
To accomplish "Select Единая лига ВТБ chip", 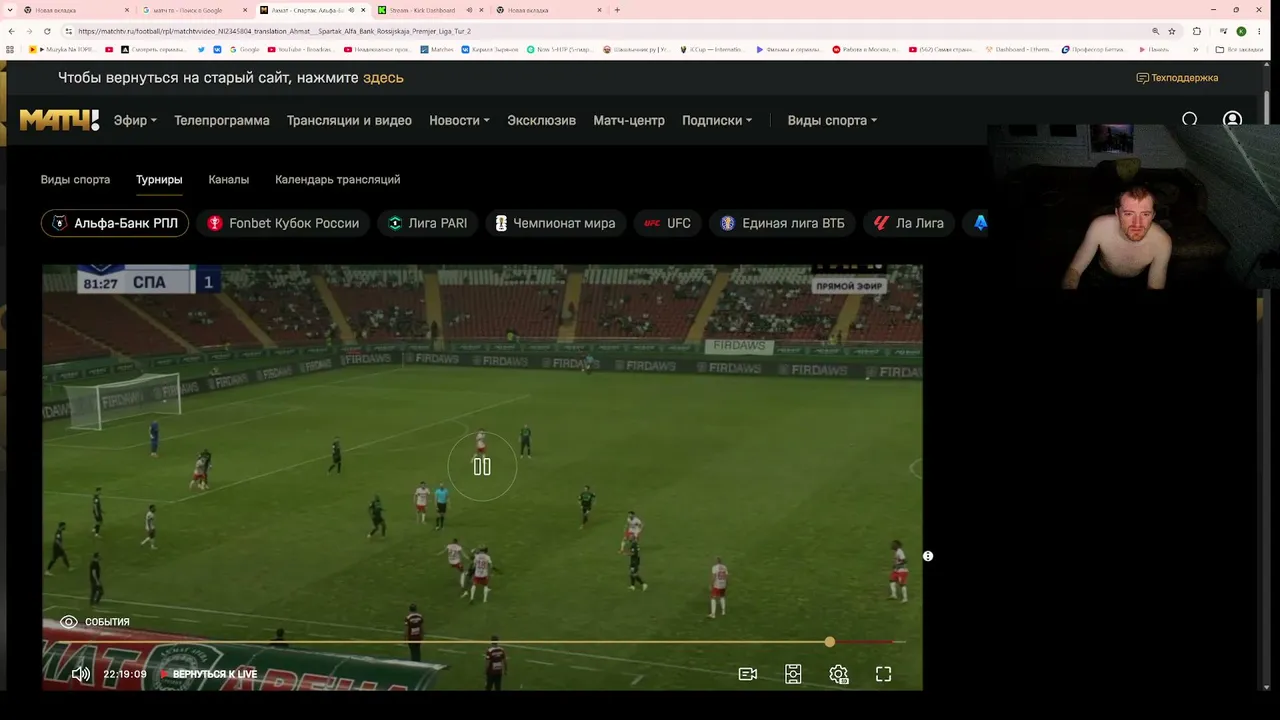I will pos(783,223).
